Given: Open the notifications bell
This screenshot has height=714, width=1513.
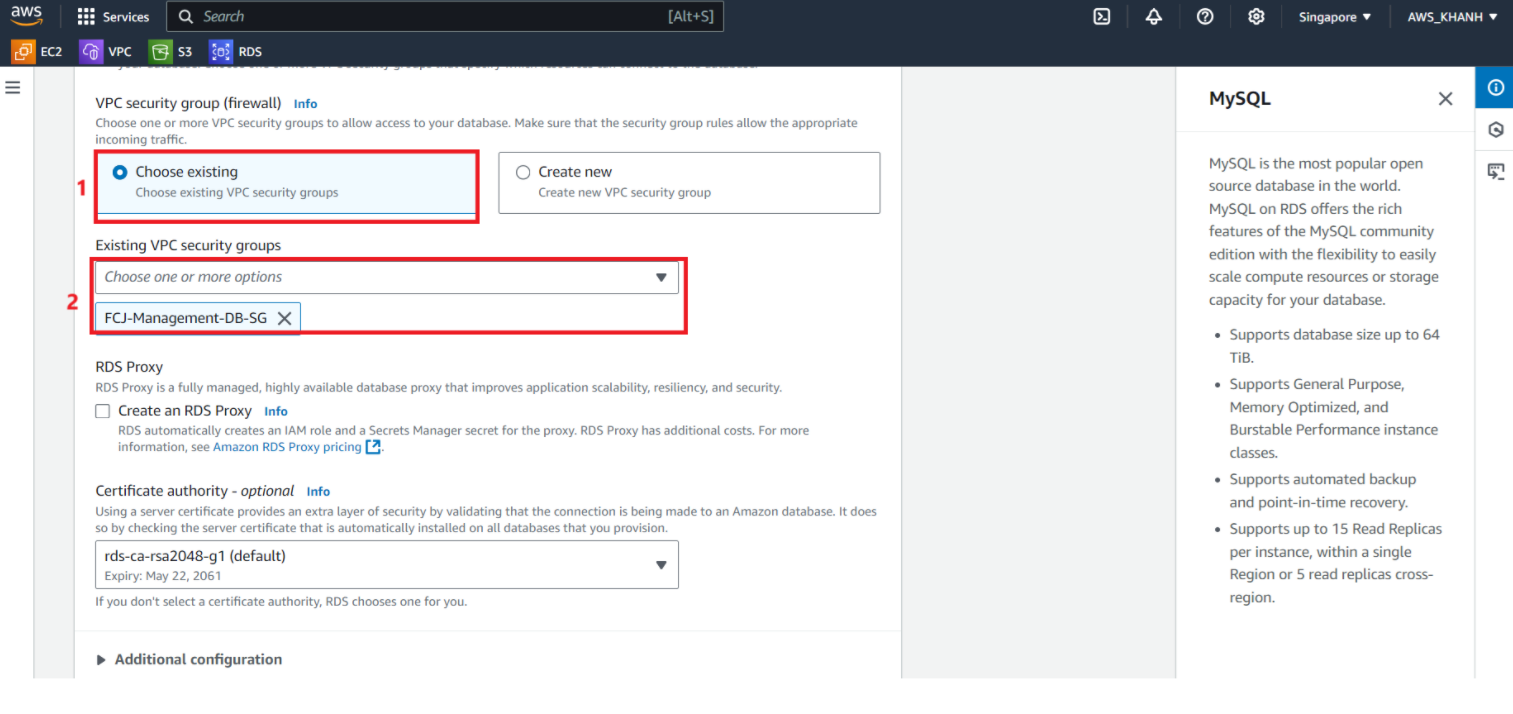Looking at the screenshot, I should coord(1154,16).
